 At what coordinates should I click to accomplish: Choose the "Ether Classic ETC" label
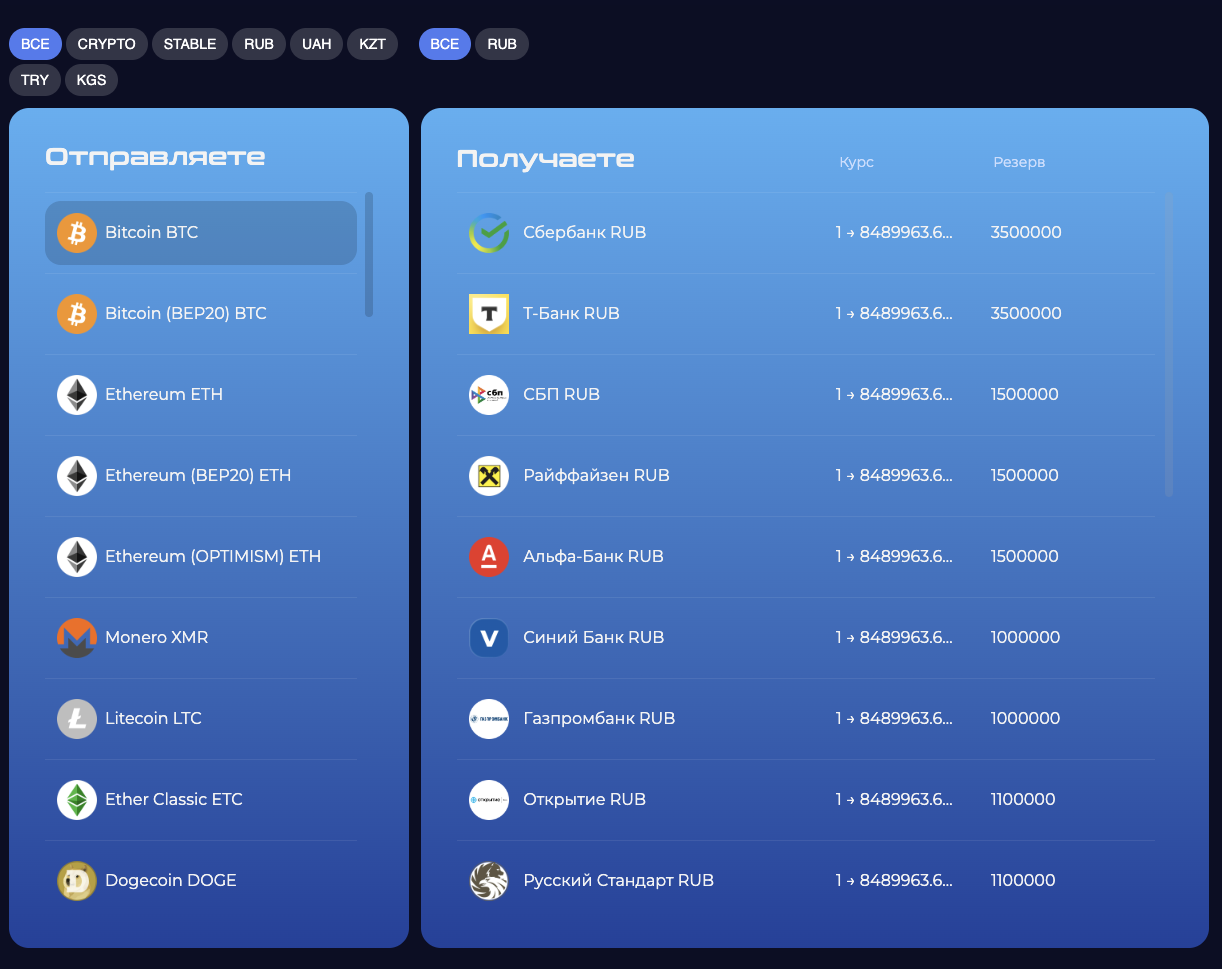coord(174,799)
